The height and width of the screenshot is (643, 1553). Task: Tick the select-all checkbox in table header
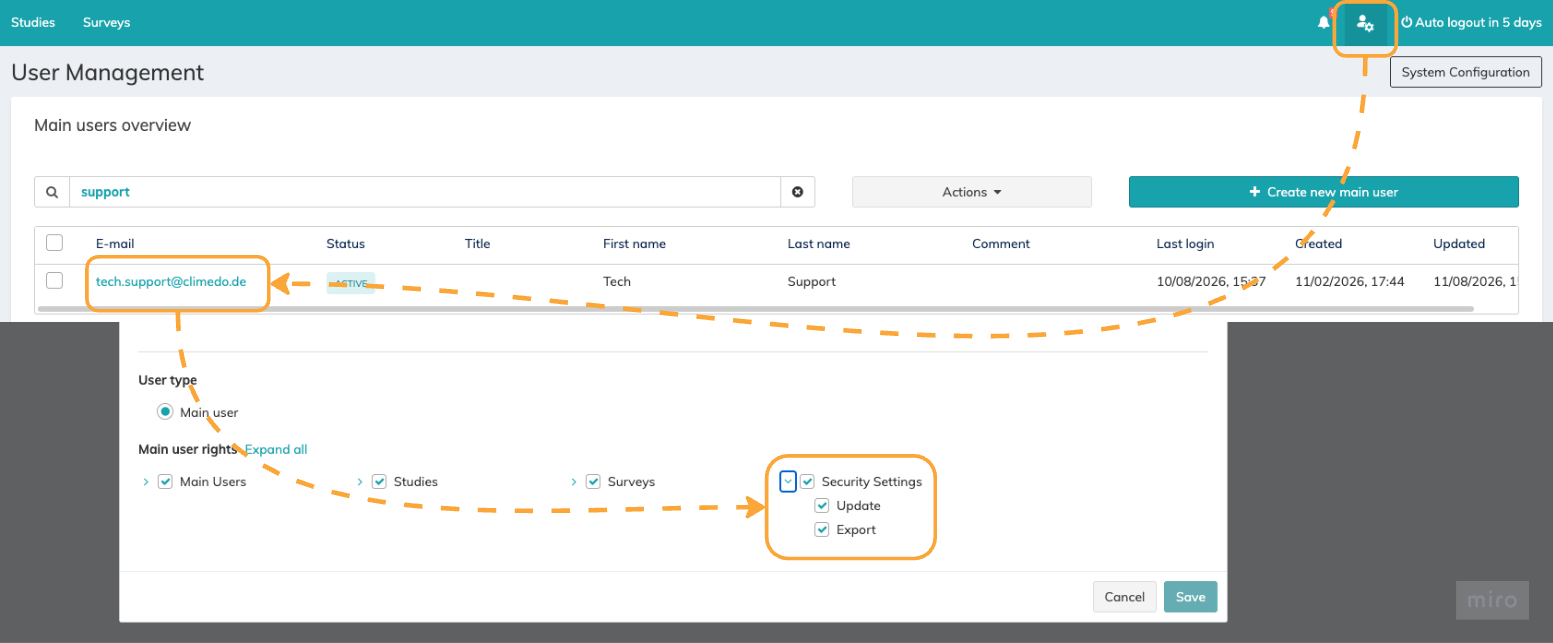click(x=55, y=243)
